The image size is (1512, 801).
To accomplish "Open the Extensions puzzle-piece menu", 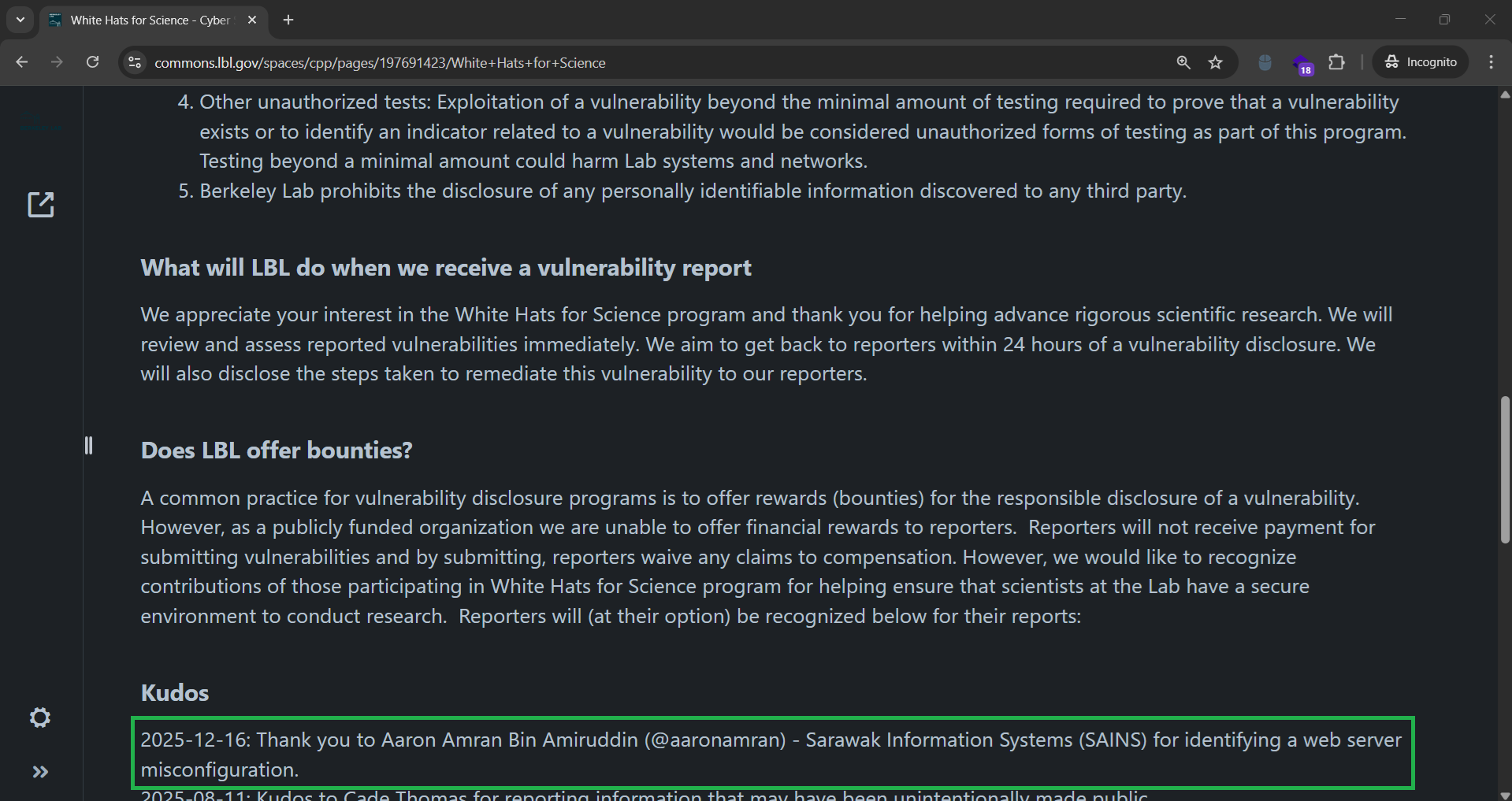I will tap(1336, 62).
